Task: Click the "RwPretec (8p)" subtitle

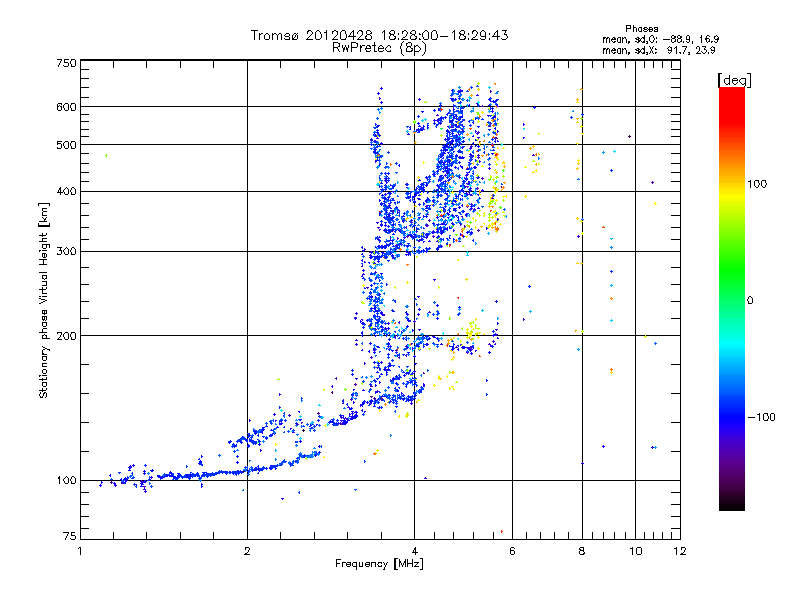Action: click(x=379, y=48)
